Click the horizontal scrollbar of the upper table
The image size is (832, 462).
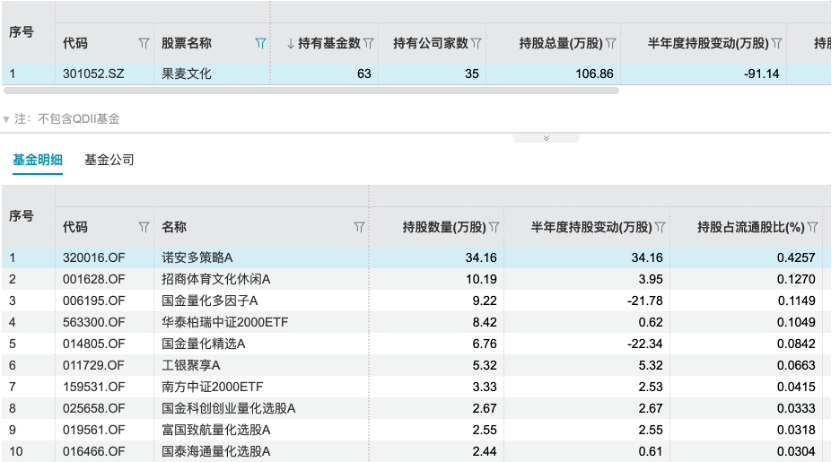point(311,91)
